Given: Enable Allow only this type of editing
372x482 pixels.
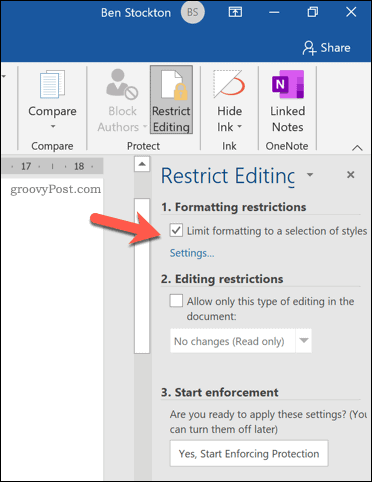Looking at the screenshot, I should pos(176,300).
